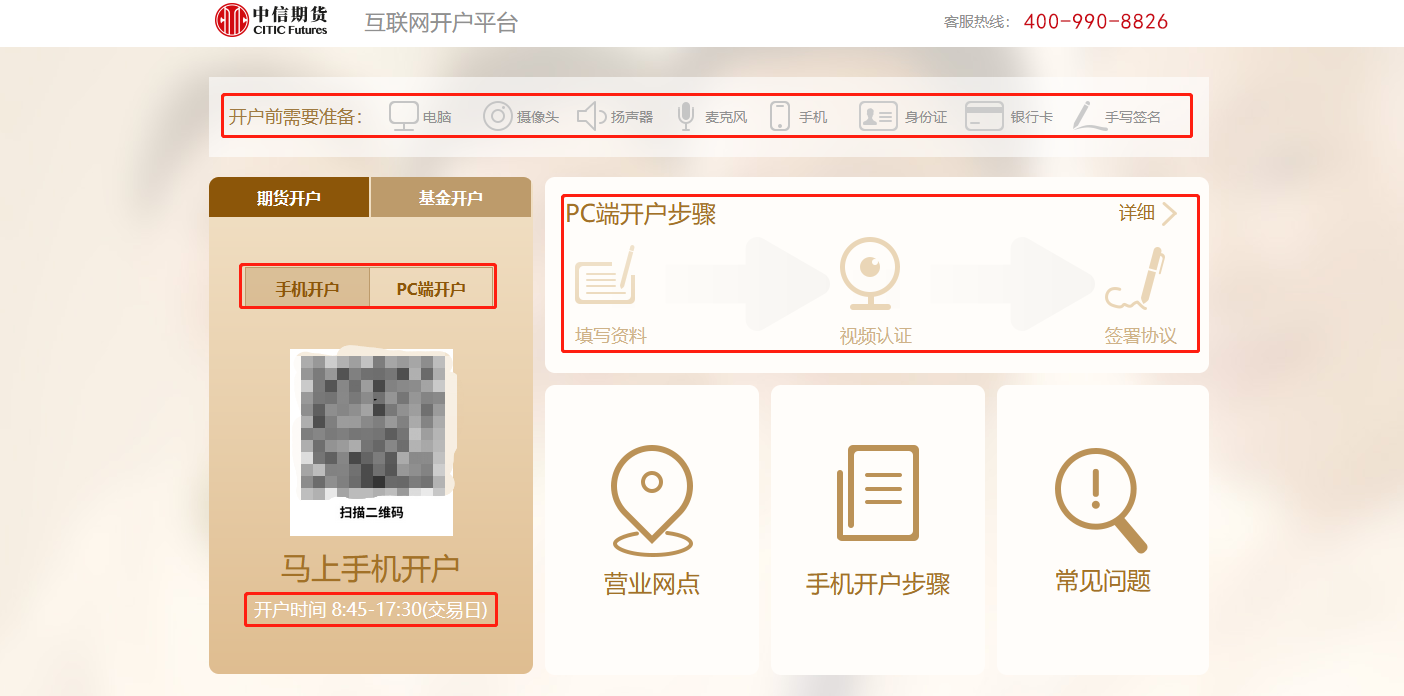1404x696 pixels.
Task: Select the PC端开户 option
Action: point(431,288)
